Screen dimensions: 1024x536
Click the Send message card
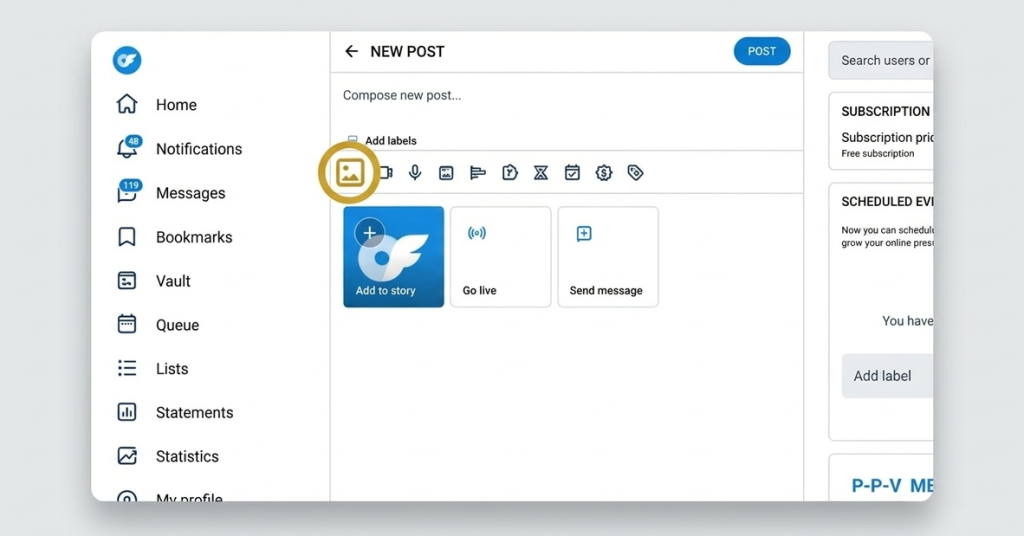(607, 257)
